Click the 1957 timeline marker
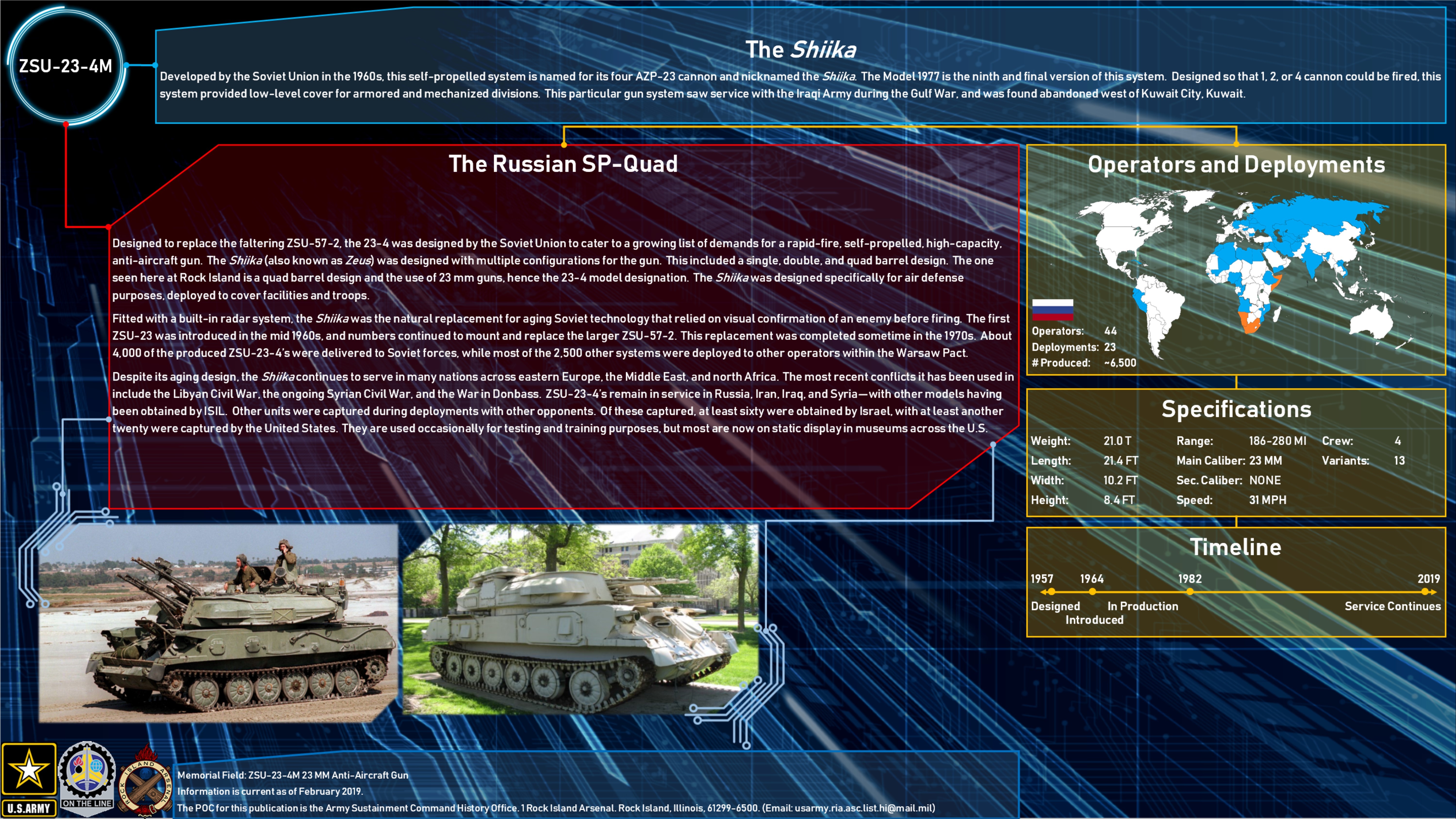This screenshot has height=819, width=1456. (1051, 592)
